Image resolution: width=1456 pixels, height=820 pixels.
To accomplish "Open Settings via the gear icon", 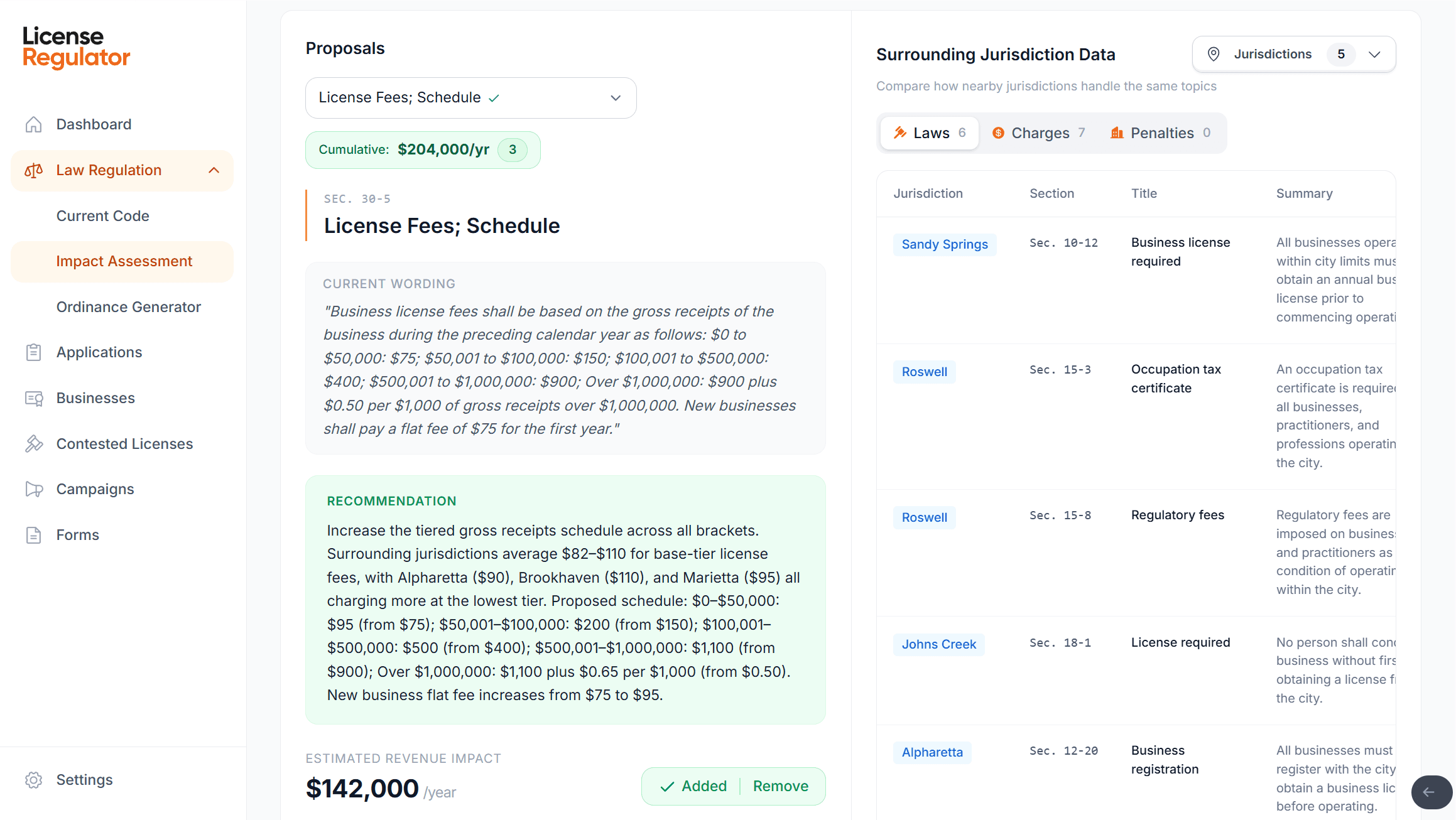I will click(x=33, y=780).
